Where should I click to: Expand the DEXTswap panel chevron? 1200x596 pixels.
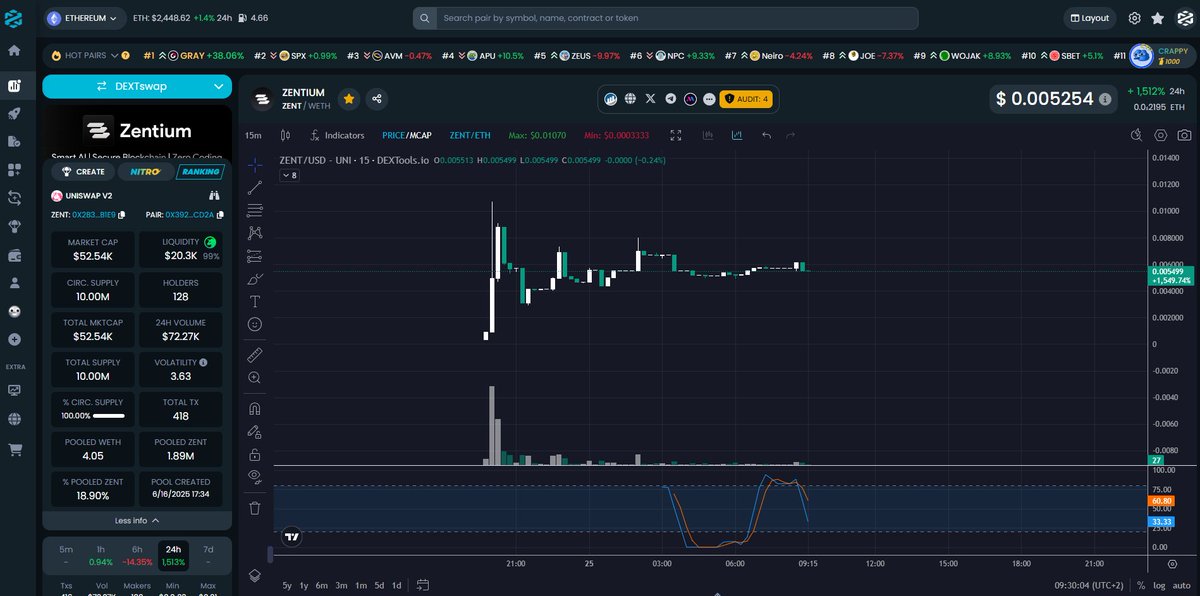219,87
